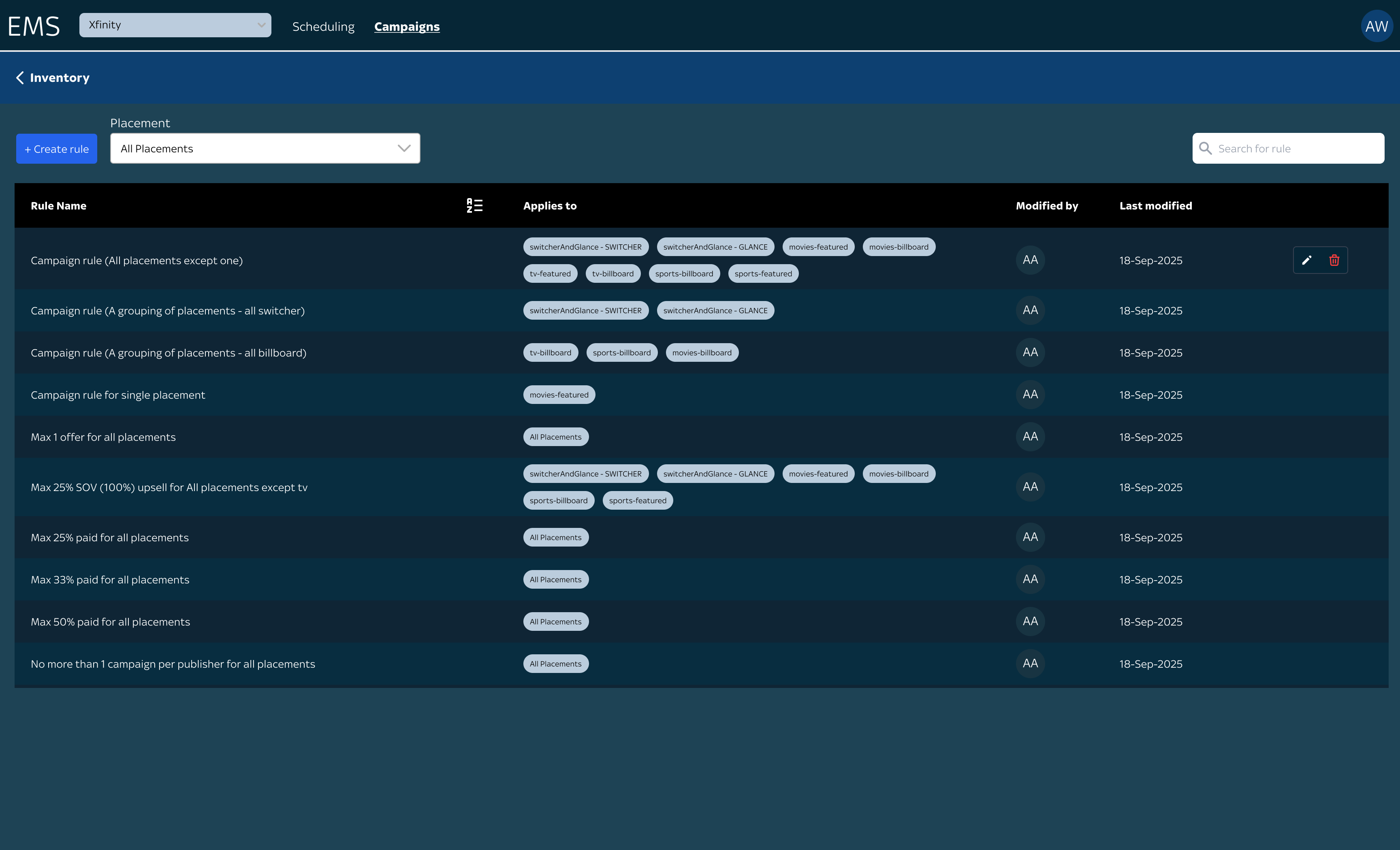The width and height of the screenshot is (1400, 850).
Task: Click the Placement filter label
Action: tap(140, 123)
